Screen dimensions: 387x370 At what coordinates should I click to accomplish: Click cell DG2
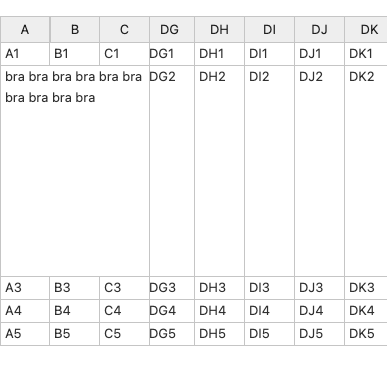[172, 171]
